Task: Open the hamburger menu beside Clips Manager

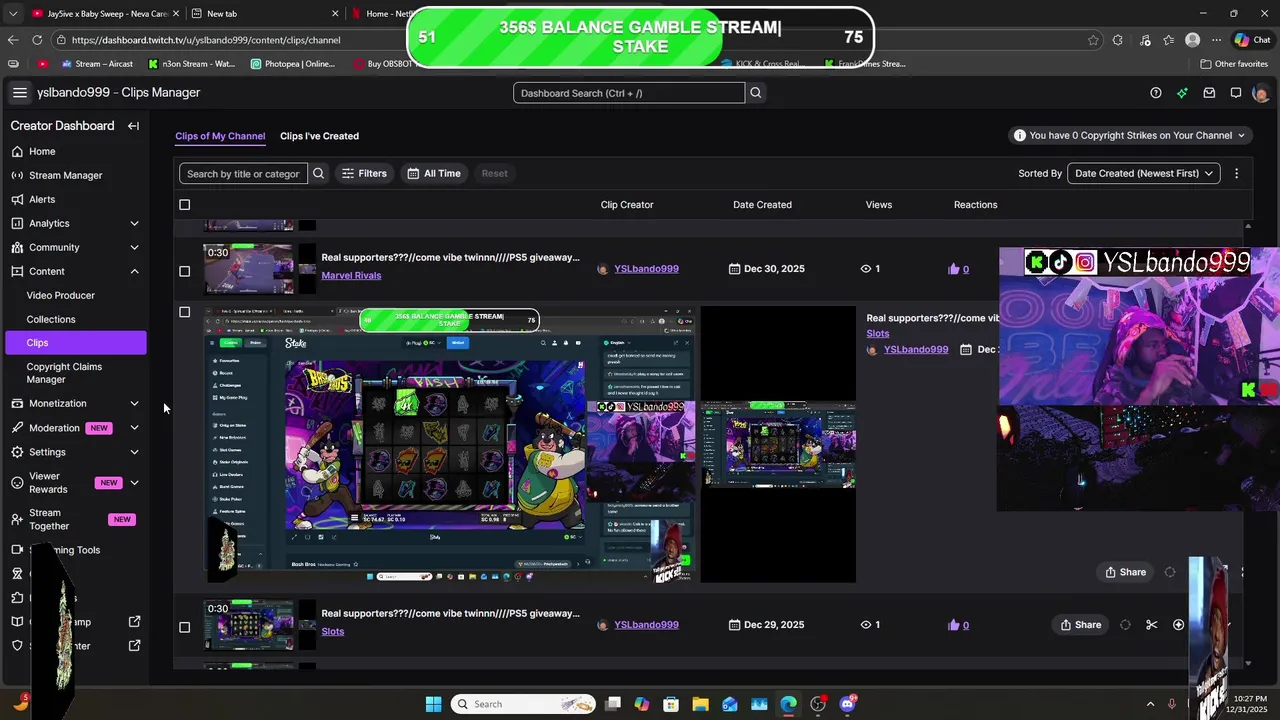Action: [x=19, y=92]
